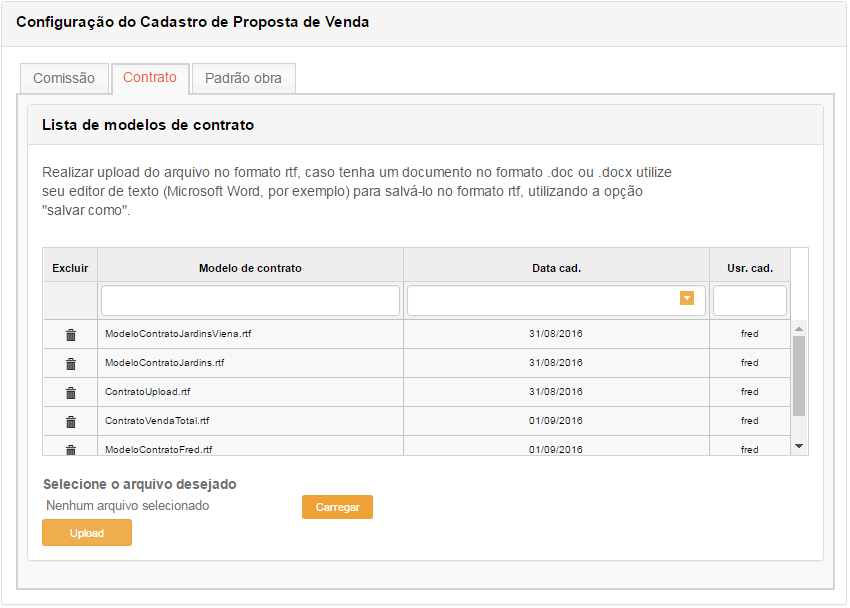Click the Usr. cad. column header

pos(749,268)
